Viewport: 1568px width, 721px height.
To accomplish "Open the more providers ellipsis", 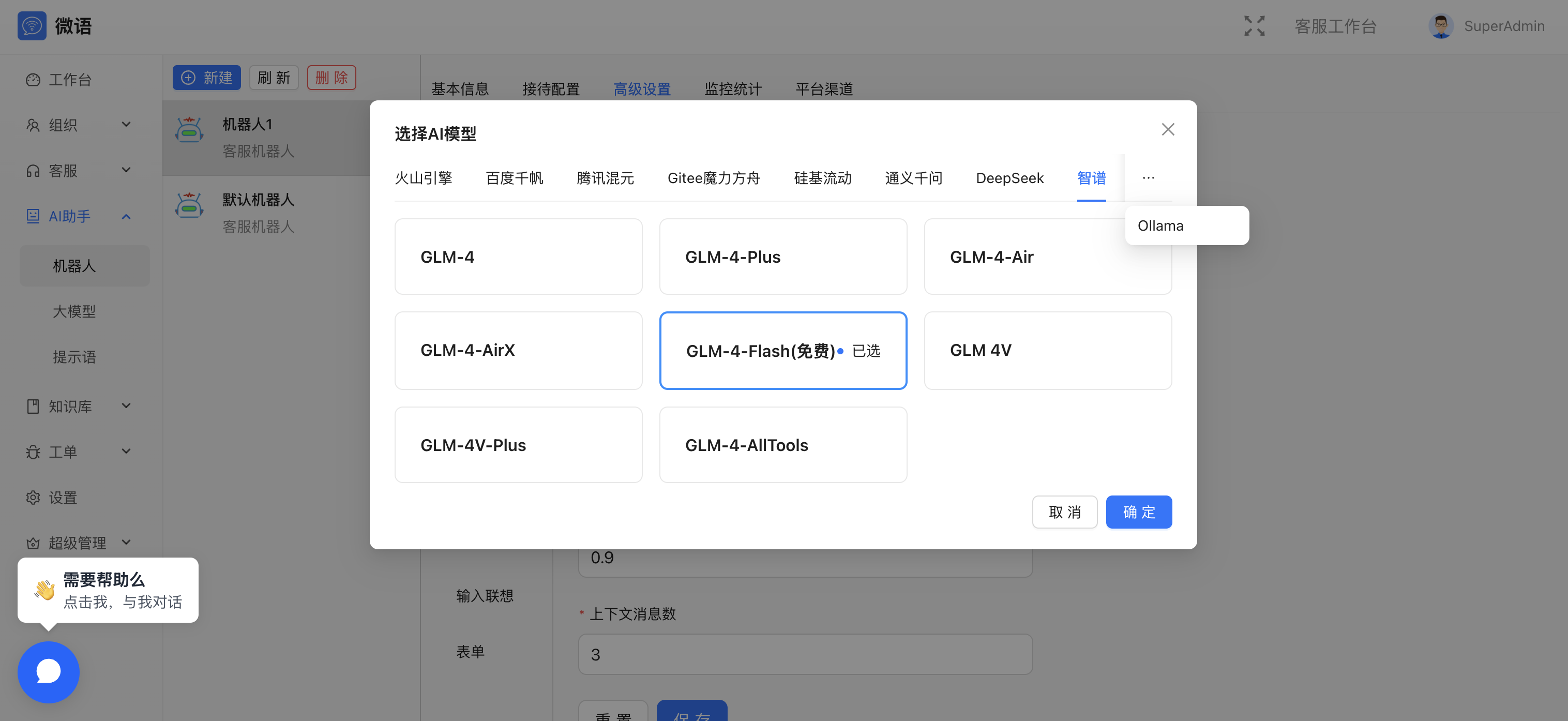I will [x=1148, y=178].
